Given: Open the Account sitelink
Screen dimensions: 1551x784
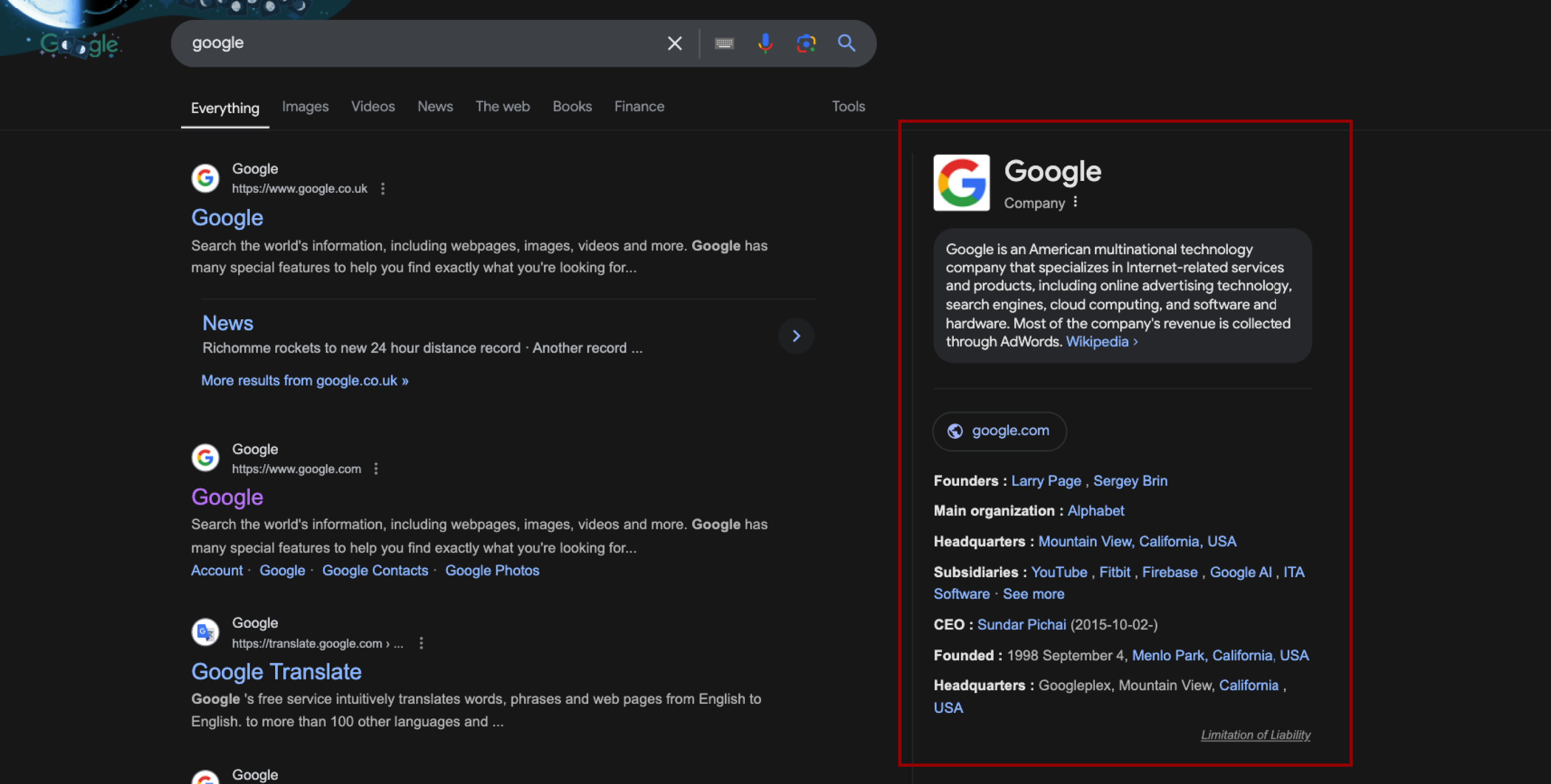Looking at the screenshot, I should (216, 571).
